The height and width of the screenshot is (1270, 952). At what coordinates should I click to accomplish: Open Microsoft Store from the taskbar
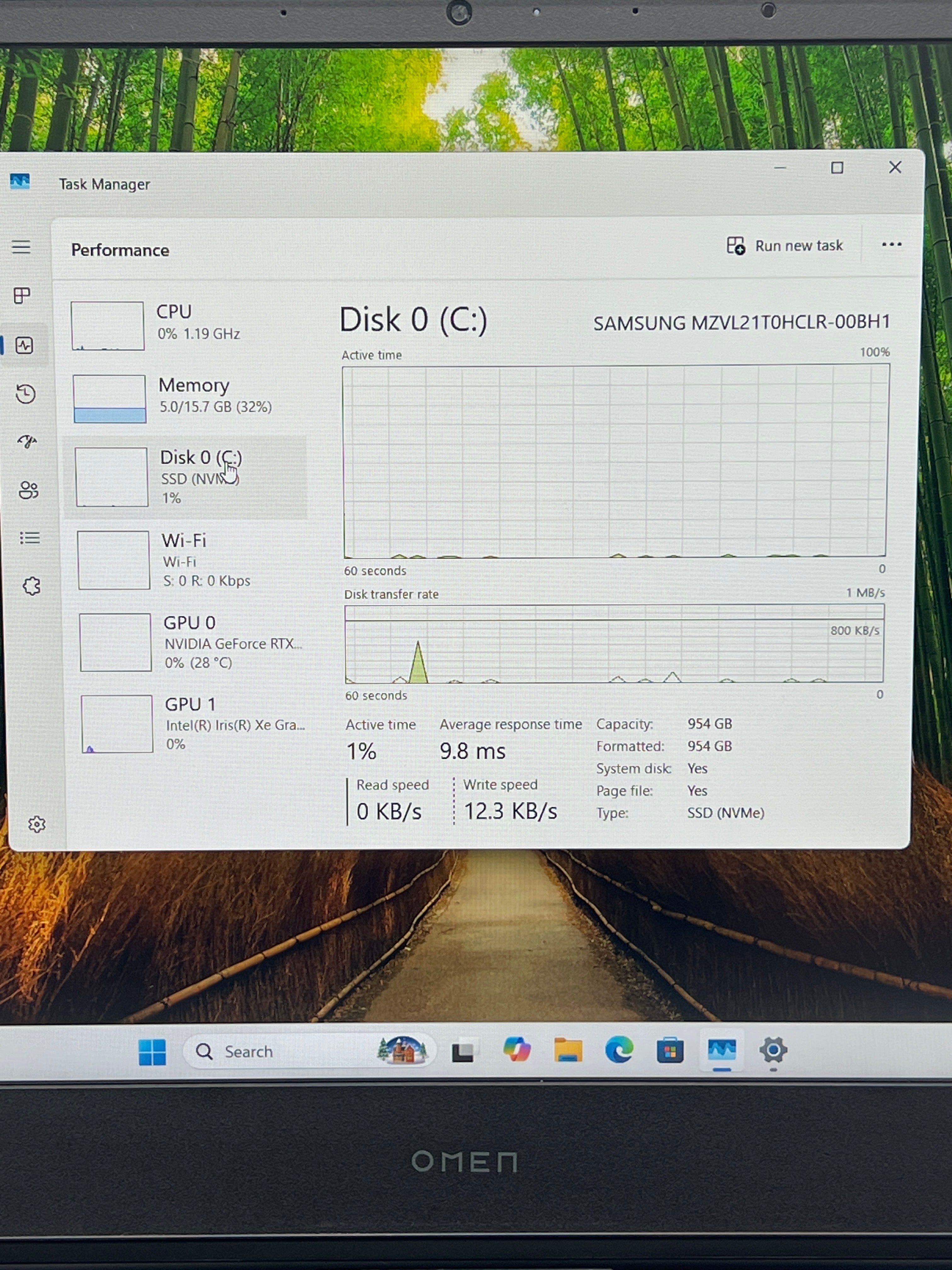(670, 1051)
